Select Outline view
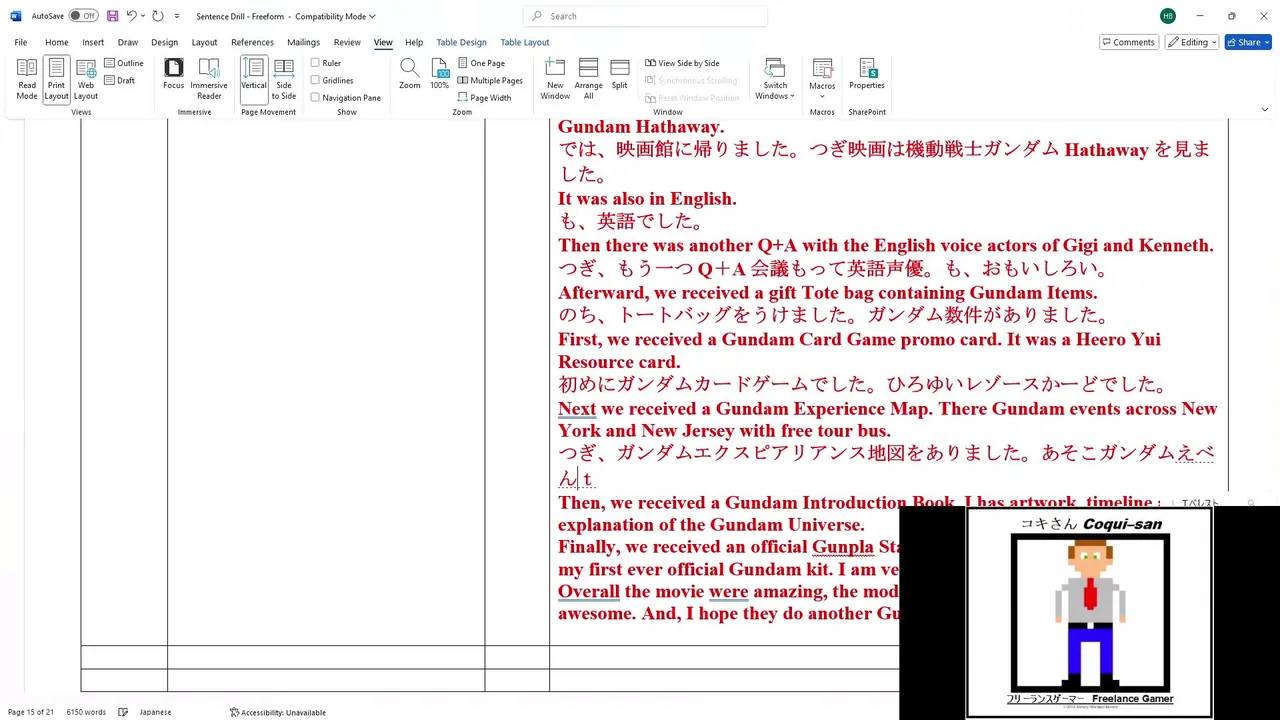1280x720 pixels. 124,63
